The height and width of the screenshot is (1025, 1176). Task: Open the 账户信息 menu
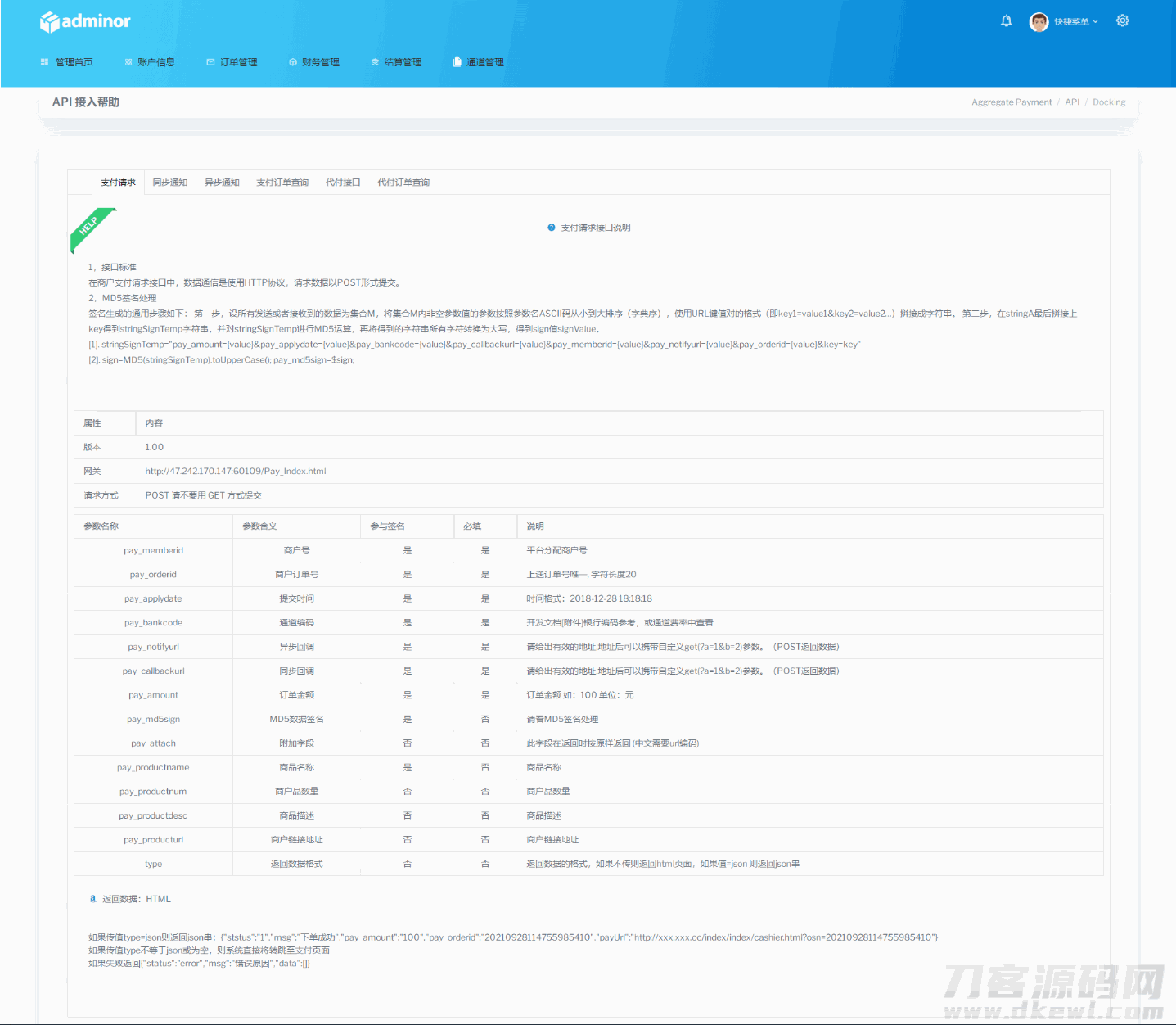click(x=150, y=62)
